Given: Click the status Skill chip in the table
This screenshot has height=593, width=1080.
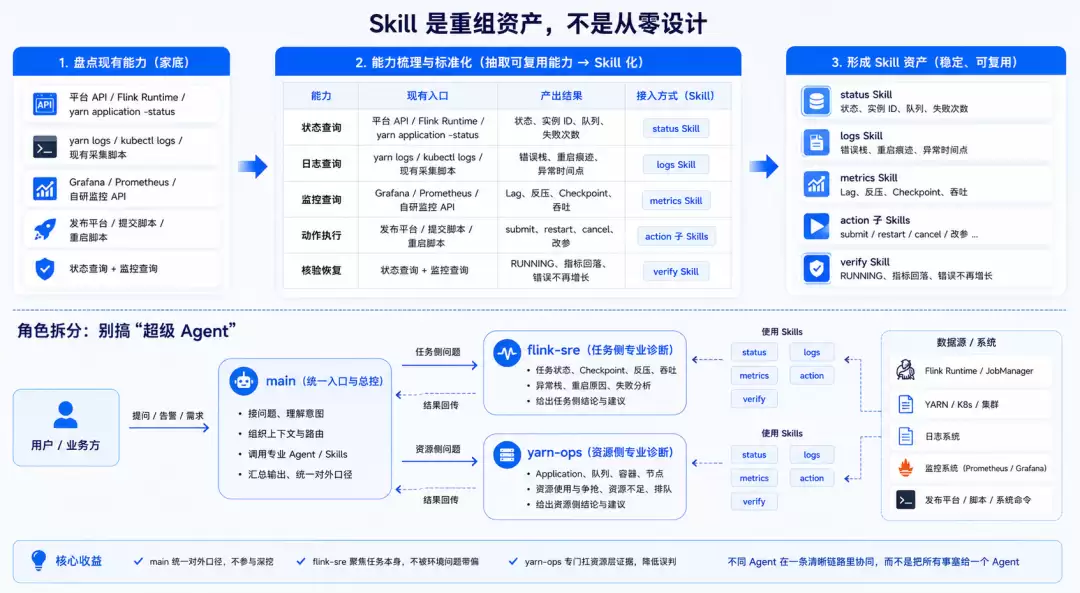Looking at the screenshot, I should tap(676, 129).
